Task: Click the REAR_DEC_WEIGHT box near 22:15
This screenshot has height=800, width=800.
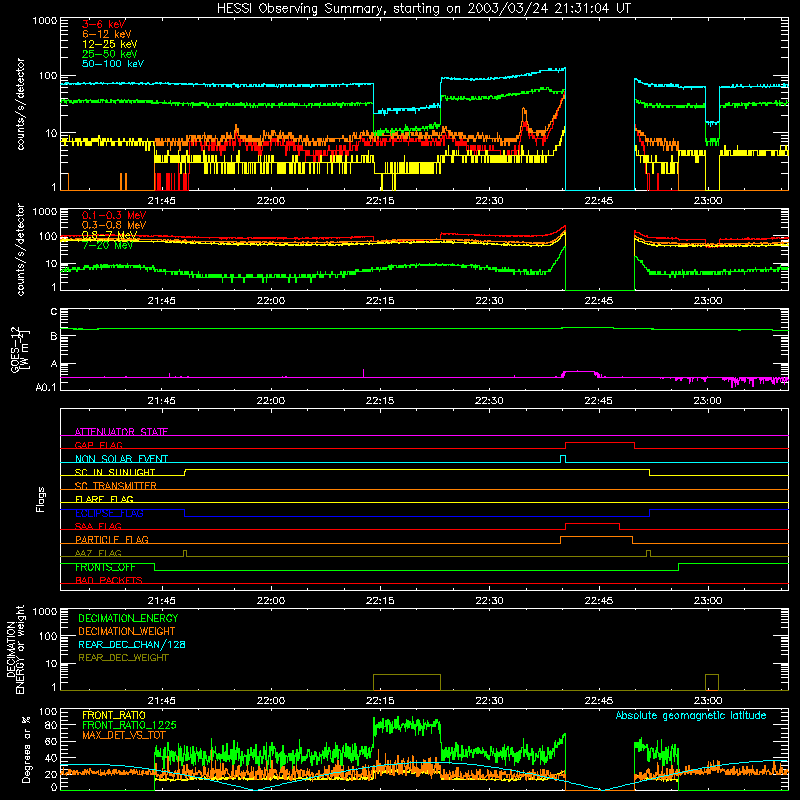Action: pos(407,682)
